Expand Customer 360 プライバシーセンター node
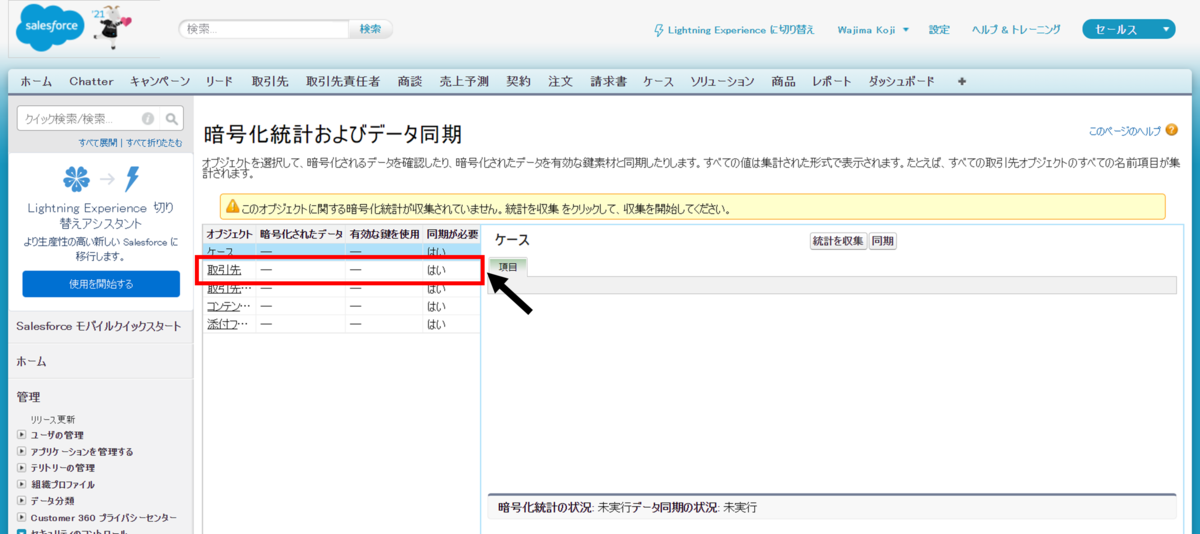This screenshot has width=1200, height=534. (x=22, y=518)
